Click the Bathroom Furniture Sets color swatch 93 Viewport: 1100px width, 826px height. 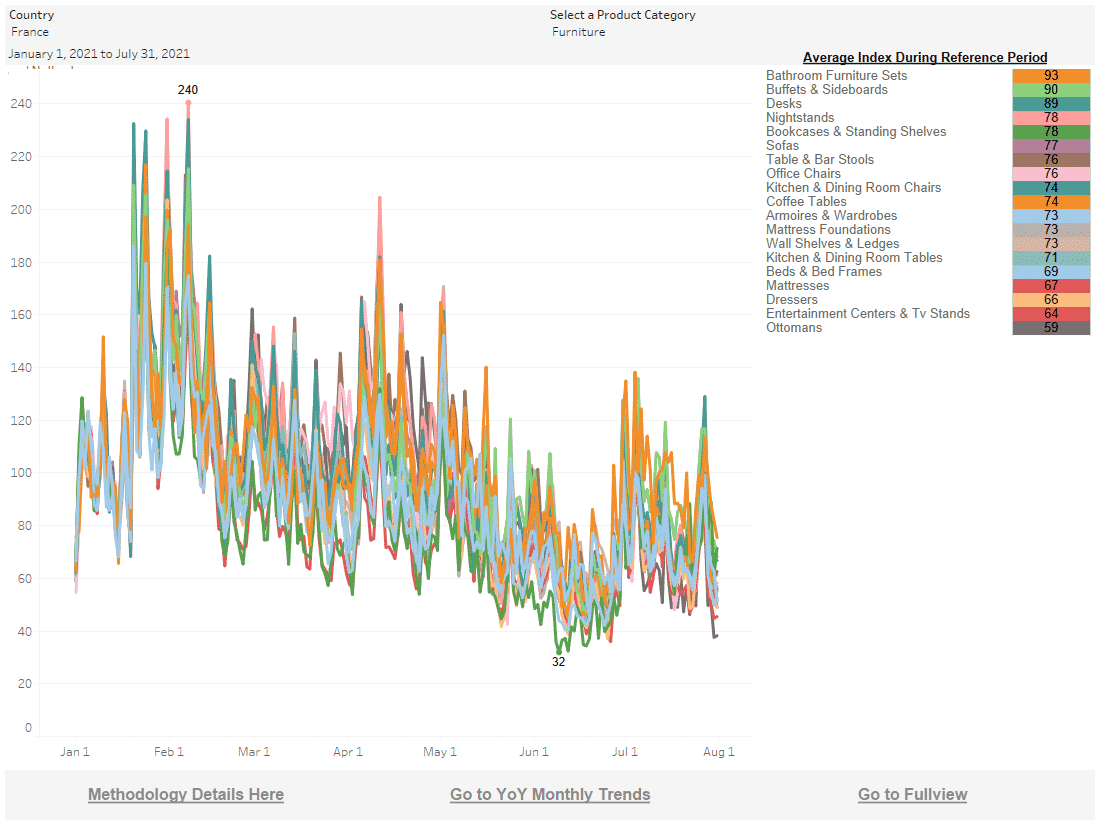(x=1050, y=76)
